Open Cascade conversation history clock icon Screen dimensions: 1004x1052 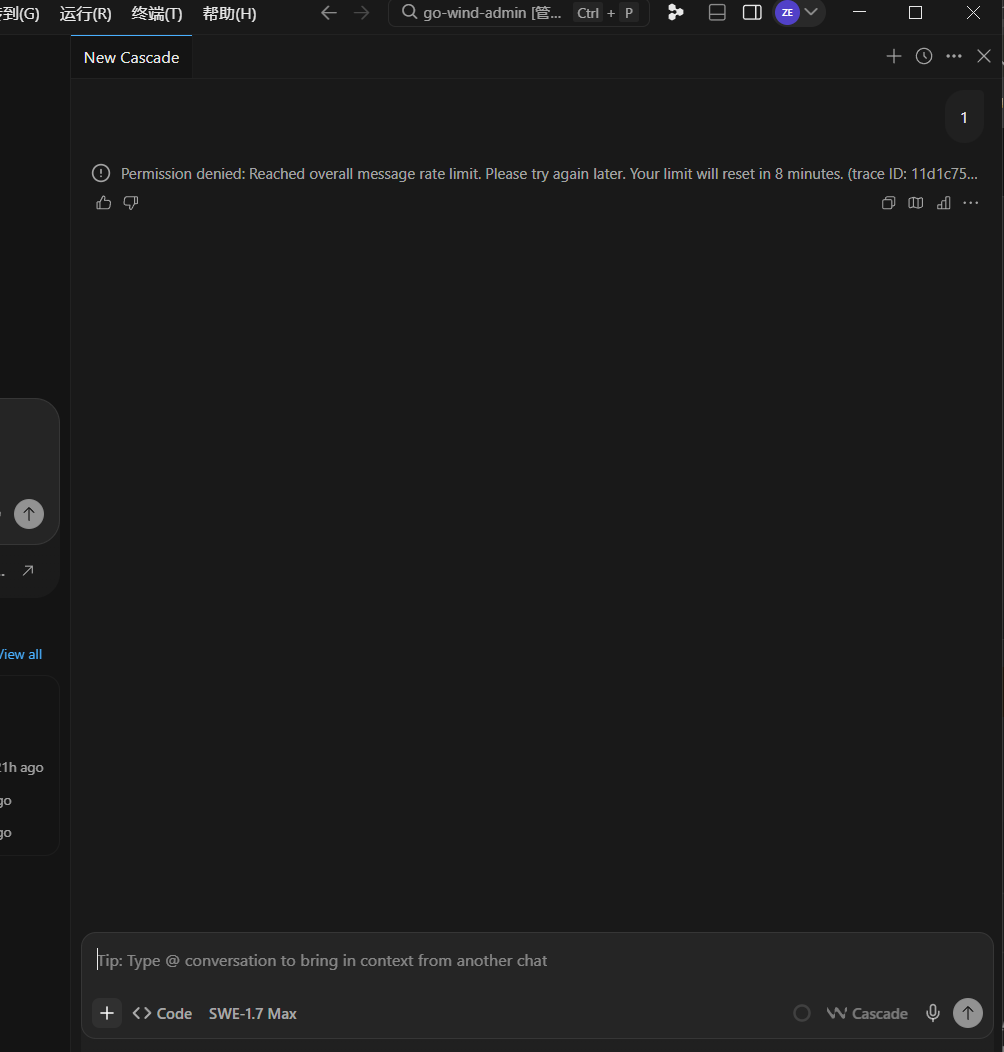[923, 56]
